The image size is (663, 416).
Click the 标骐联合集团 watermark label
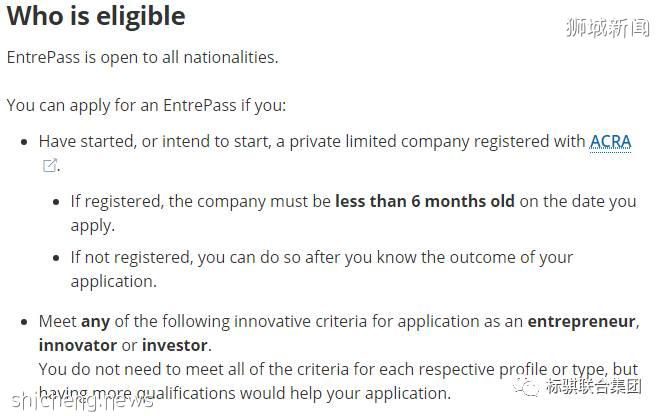coord(594,387)
